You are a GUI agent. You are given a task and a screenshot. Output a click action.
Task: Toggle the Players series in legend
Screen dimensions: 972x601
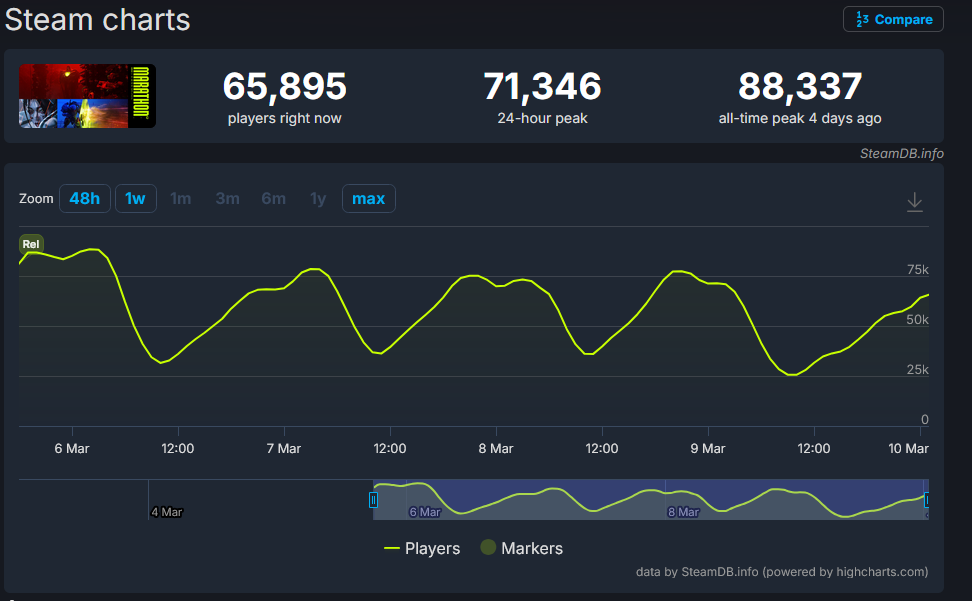click(x=422, y=548)
